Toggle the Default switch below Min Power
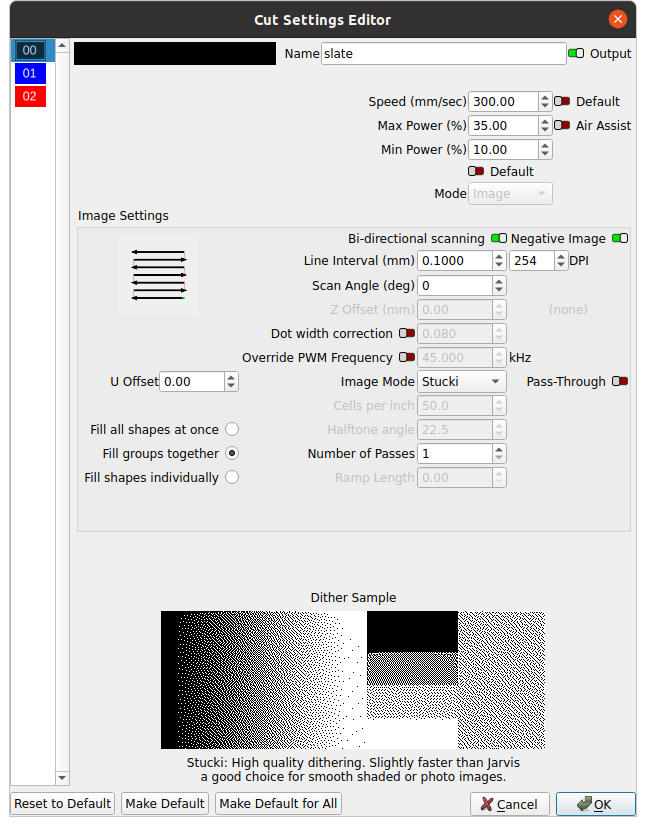Screen dimensions: 646x826 [x=476, y=171]
